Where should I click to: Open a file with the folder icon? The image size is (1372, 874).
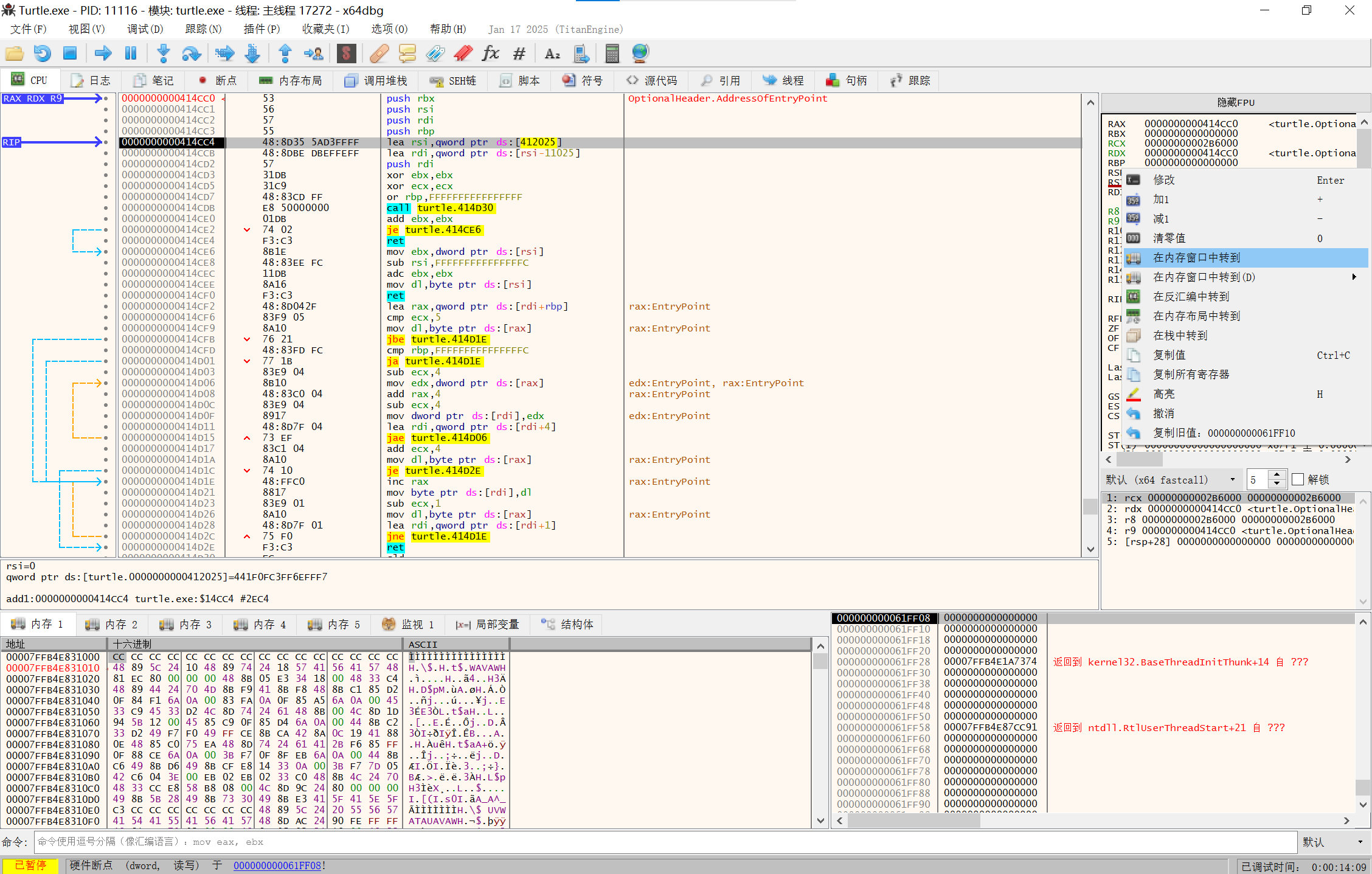15,54
